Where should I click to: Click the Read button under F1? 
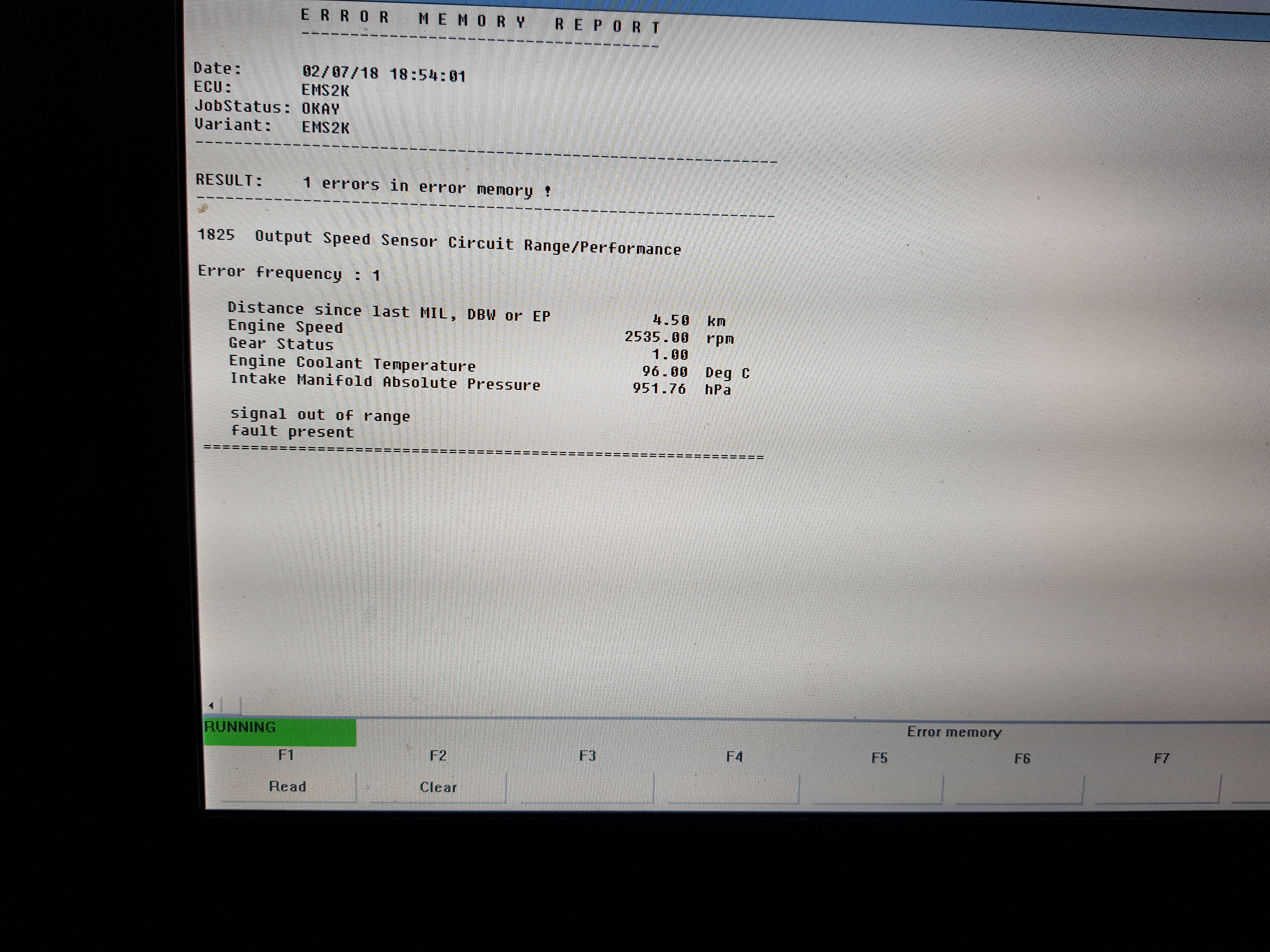pos(287,786)
